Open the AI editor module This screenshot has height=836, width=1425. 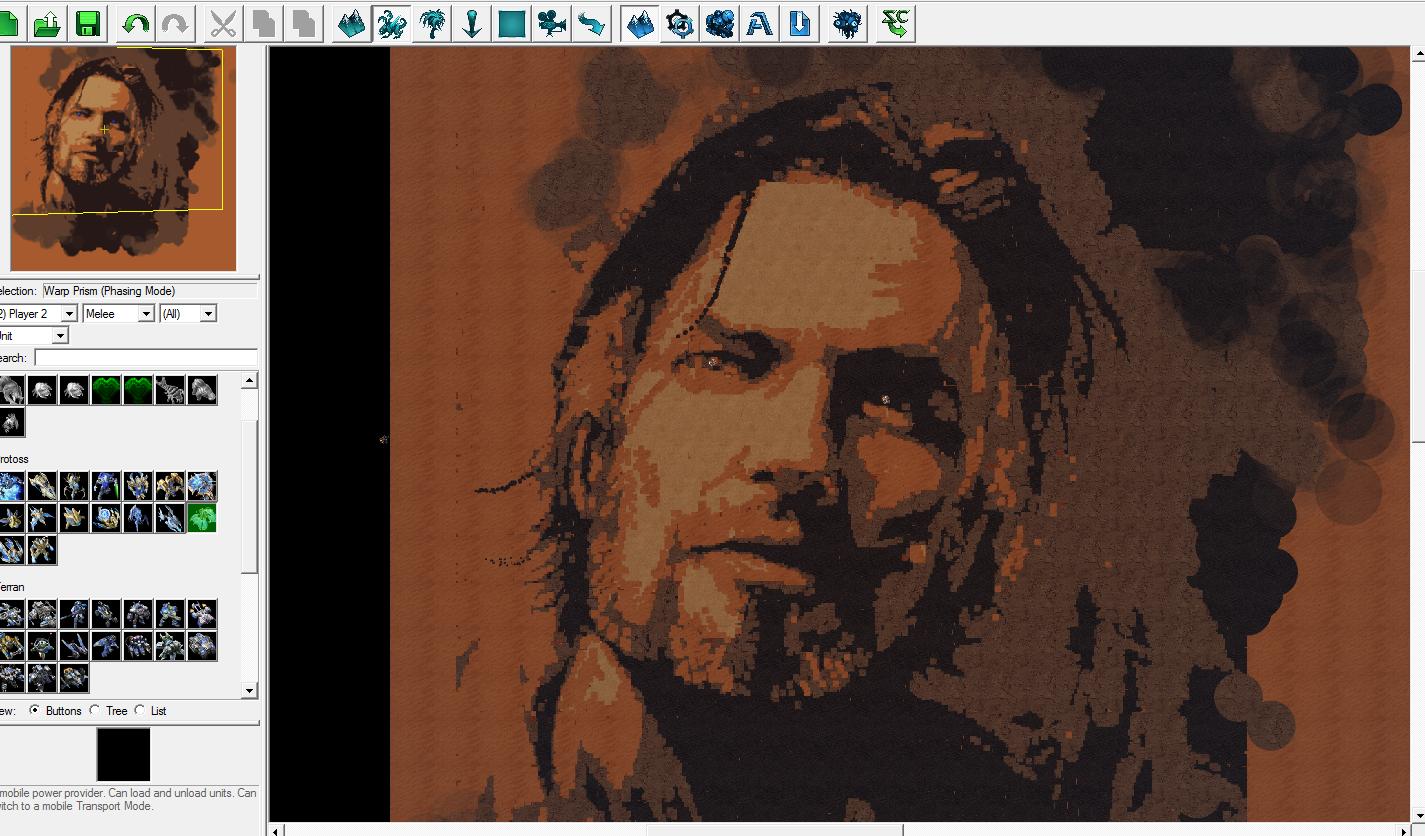point(847,23)
